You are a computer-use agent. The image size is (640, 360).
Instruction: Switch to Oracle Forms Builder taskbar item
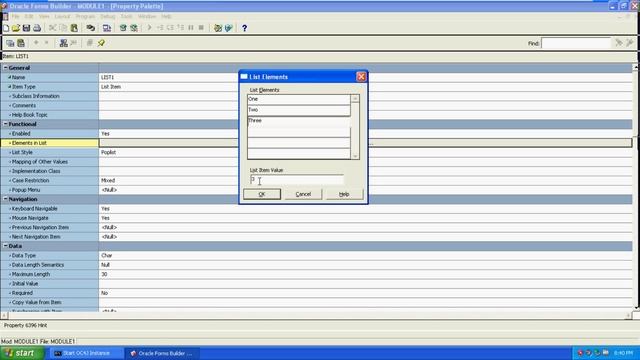pyautogui.click(x=162, y=353)
